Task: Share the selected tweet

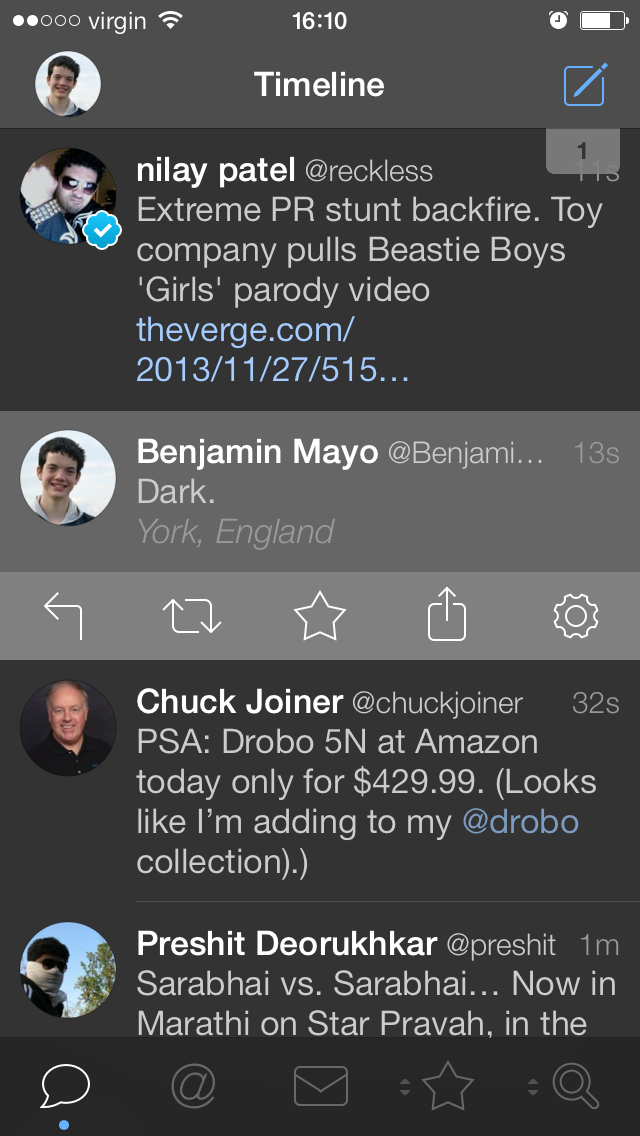Action: (447, 614)
